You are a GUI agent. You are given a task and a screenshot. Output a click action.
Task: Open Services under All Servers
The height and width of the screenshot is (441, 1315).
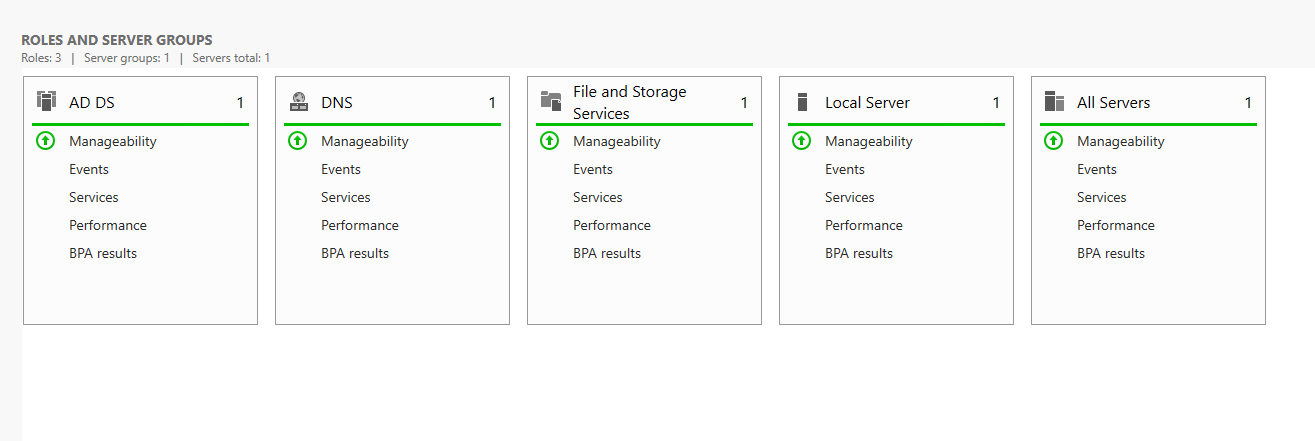coord(1102,197)
